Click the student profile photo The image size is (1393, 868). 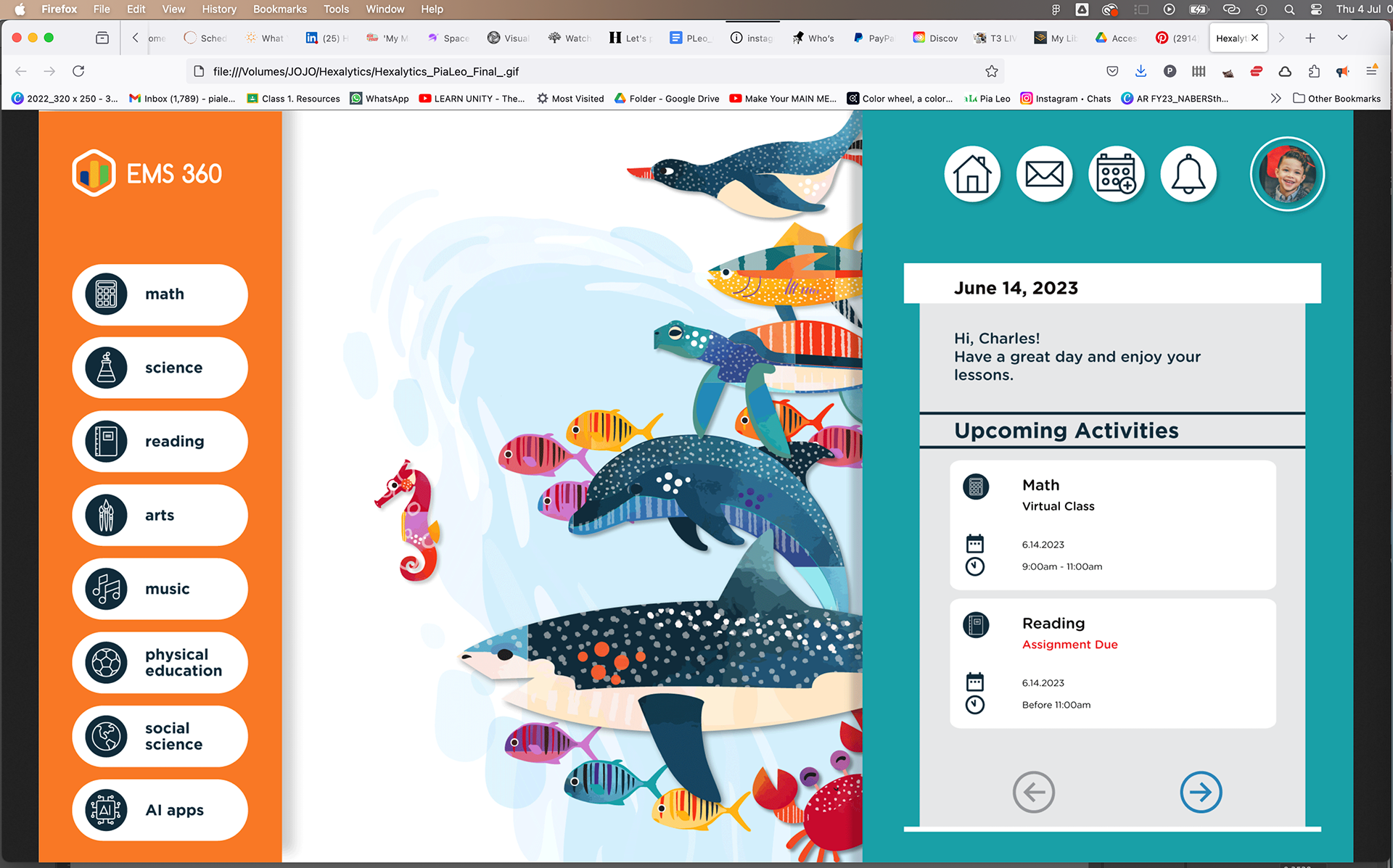1287,175
